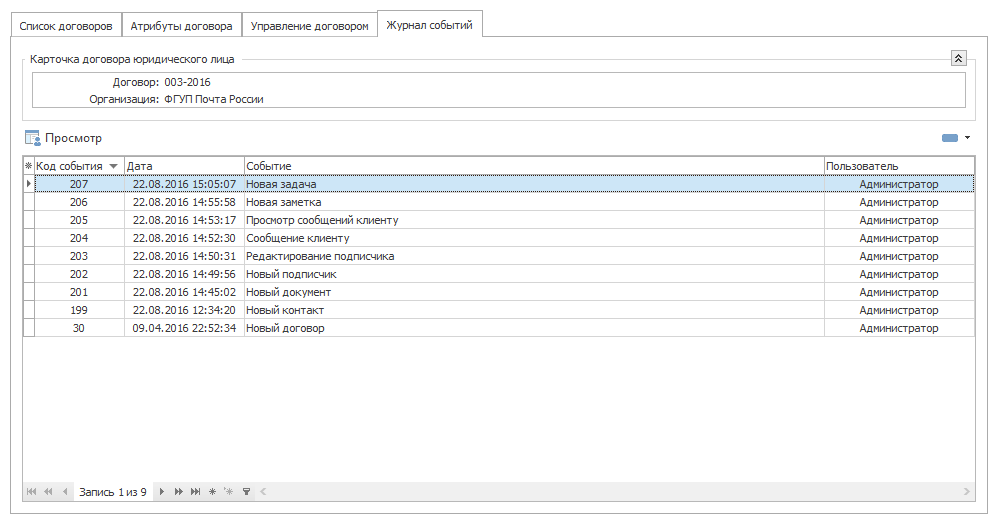Click Администратор in the Новый договор row
Screen dimensions: 998x524
click(899, 328)
